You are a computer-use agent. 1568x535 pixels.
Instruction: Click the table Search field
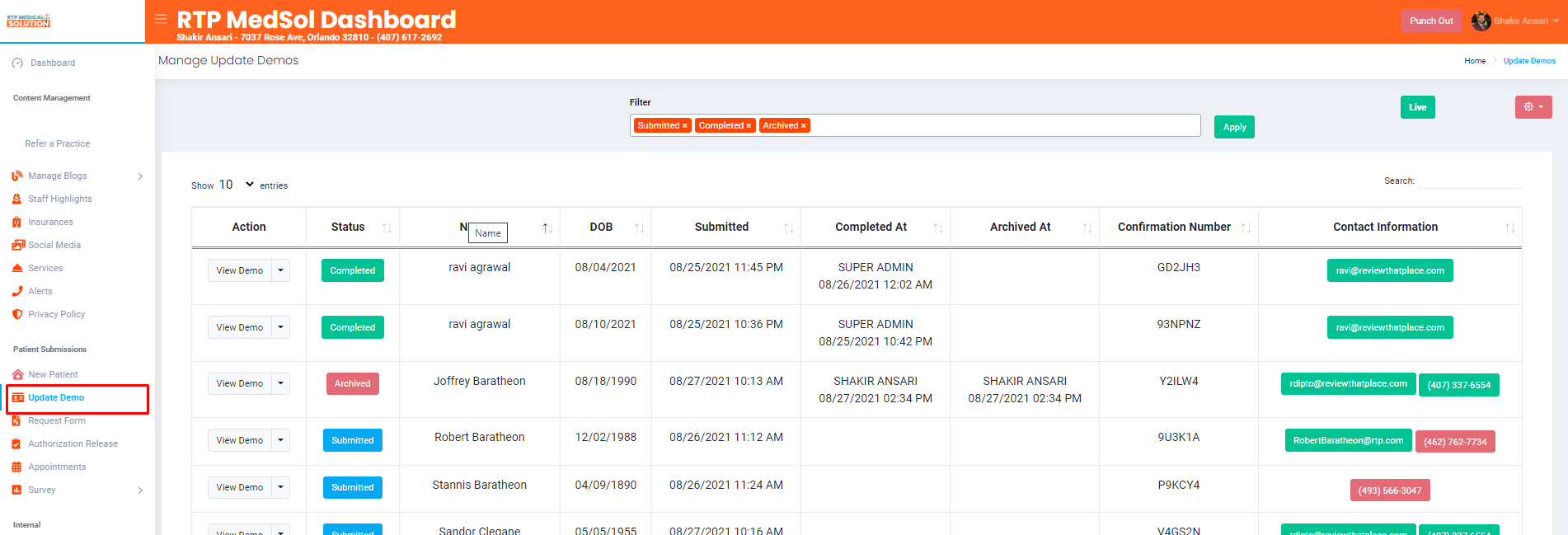click(1471, 181)
